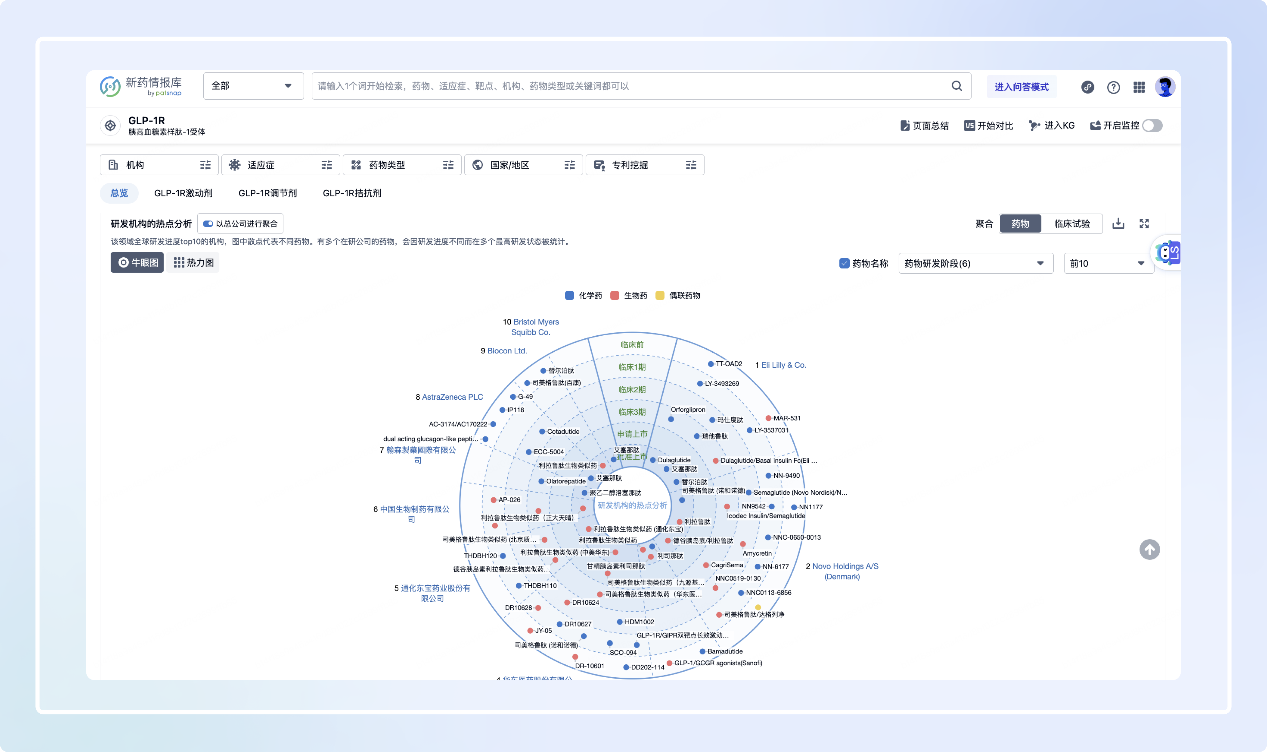Viewport: 1267px width, 752px height.
Task: Open the 全部 search scope dropdown
Action: click(254, 86)
